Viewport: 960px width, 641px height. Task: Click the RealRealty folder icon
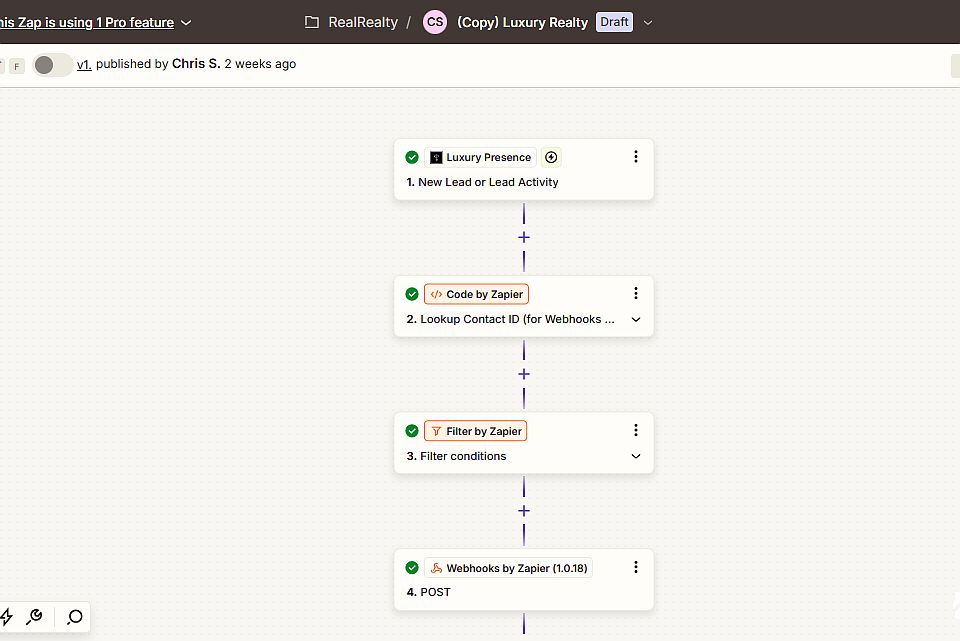point(312,23)
